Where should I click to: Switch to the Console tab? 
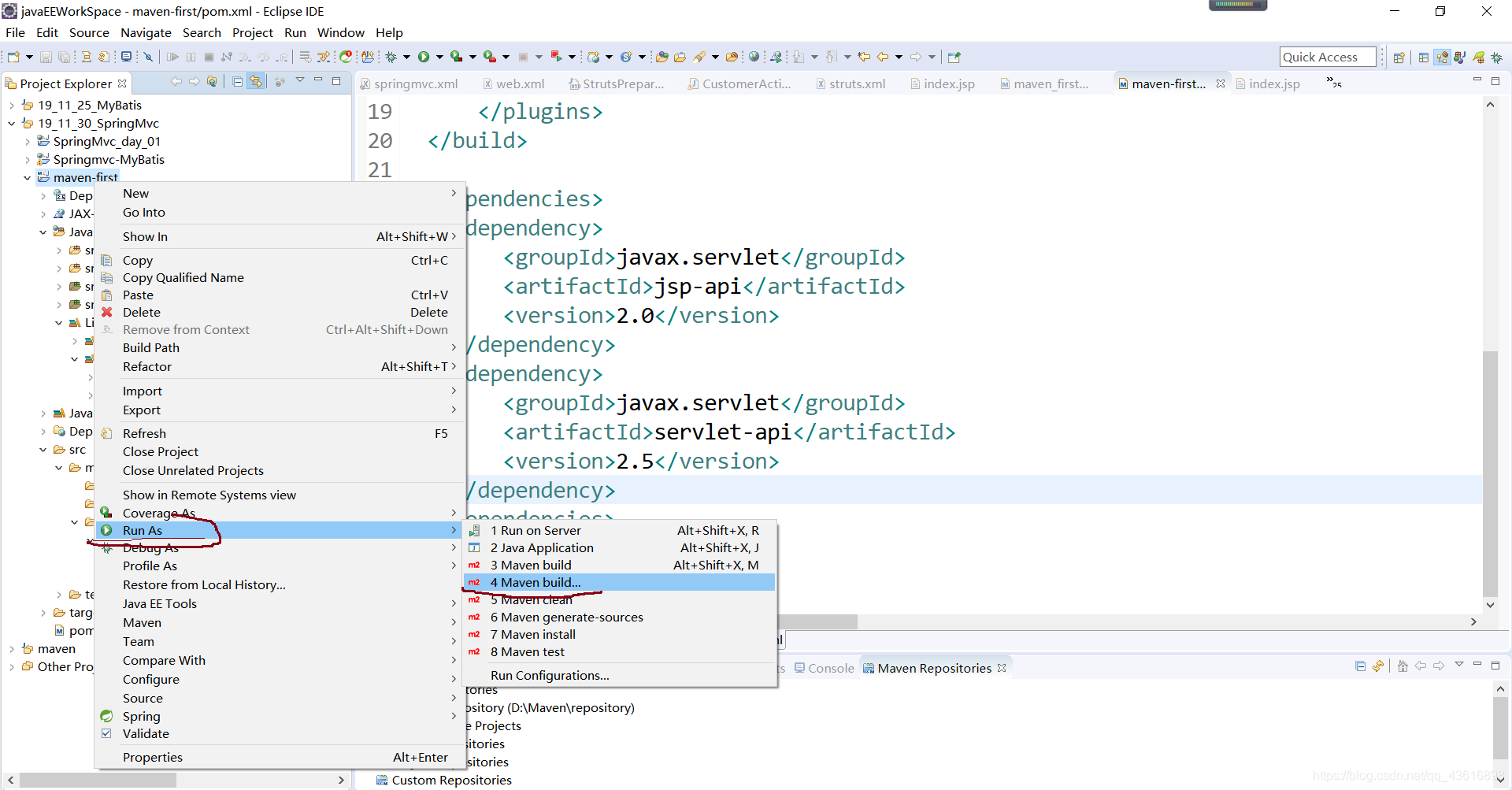pyautogui.click(x=825, y=668)
